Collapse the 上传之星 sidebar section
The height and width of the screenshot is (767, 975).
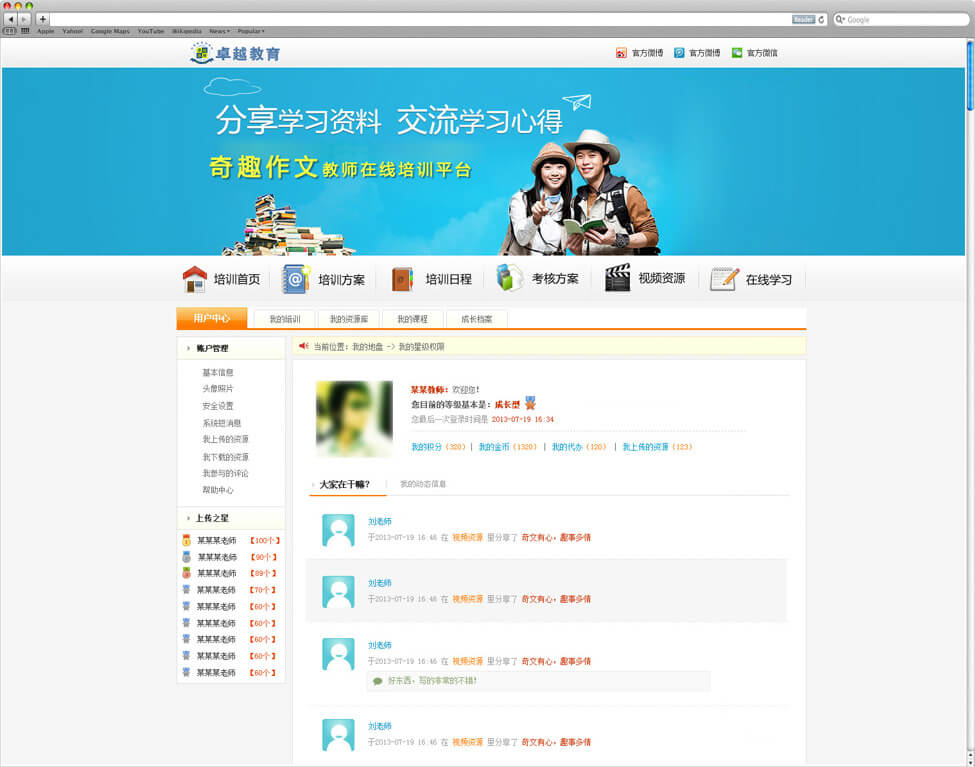[x=188, y=518]
